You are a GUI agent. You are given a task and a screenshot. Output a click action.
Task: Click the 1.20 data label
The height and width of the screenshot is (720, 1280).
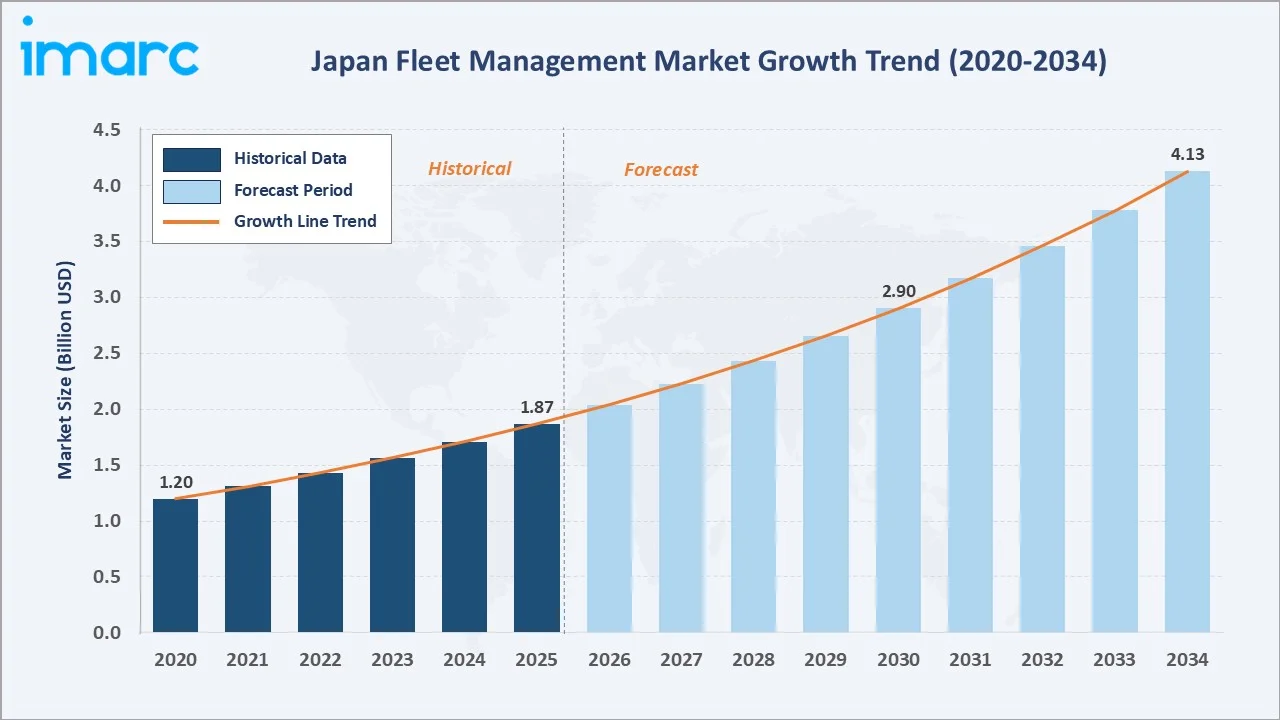176,482
